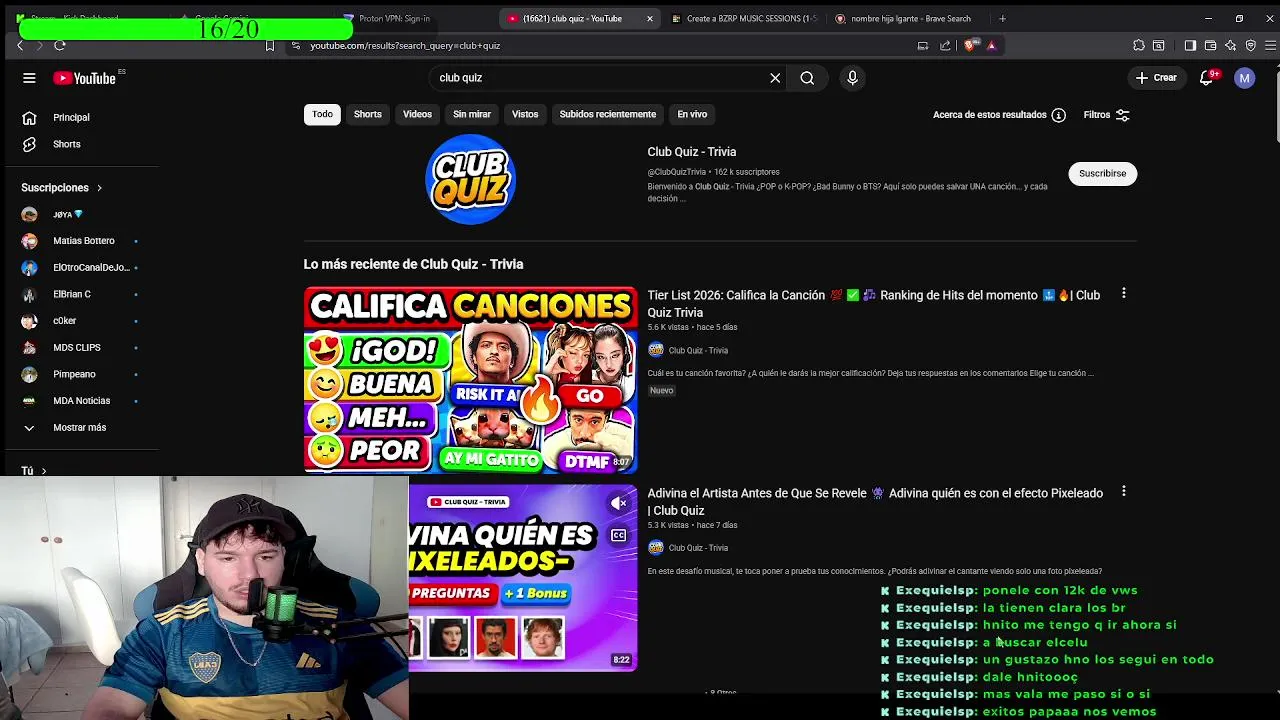Viewport: 1280px width, 720px height.
Task: Switch to Create a BZRP MUSIC SESSIONS tab
Action: coord(743,18)
